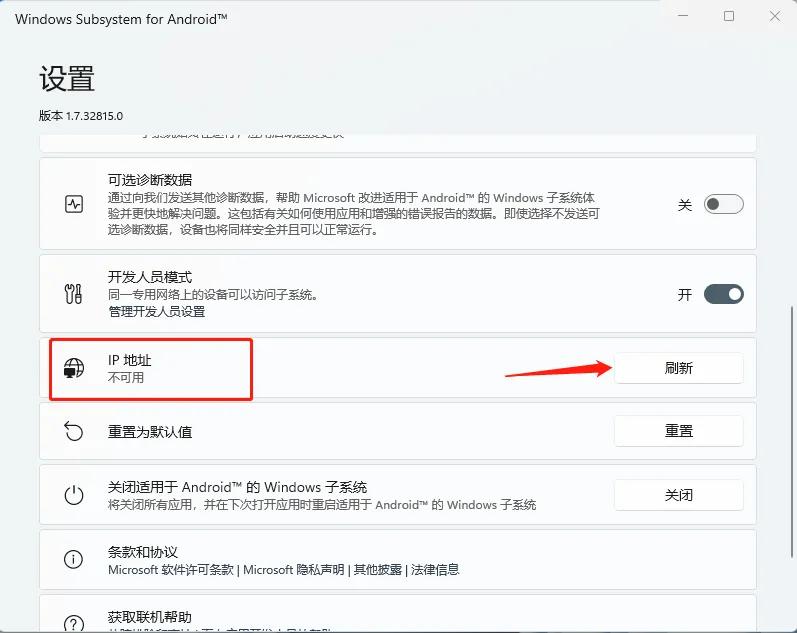This screenshot has height=633, width=797.
Task: Click the 获取联机帮助 heading
Action: coord(150,617)
